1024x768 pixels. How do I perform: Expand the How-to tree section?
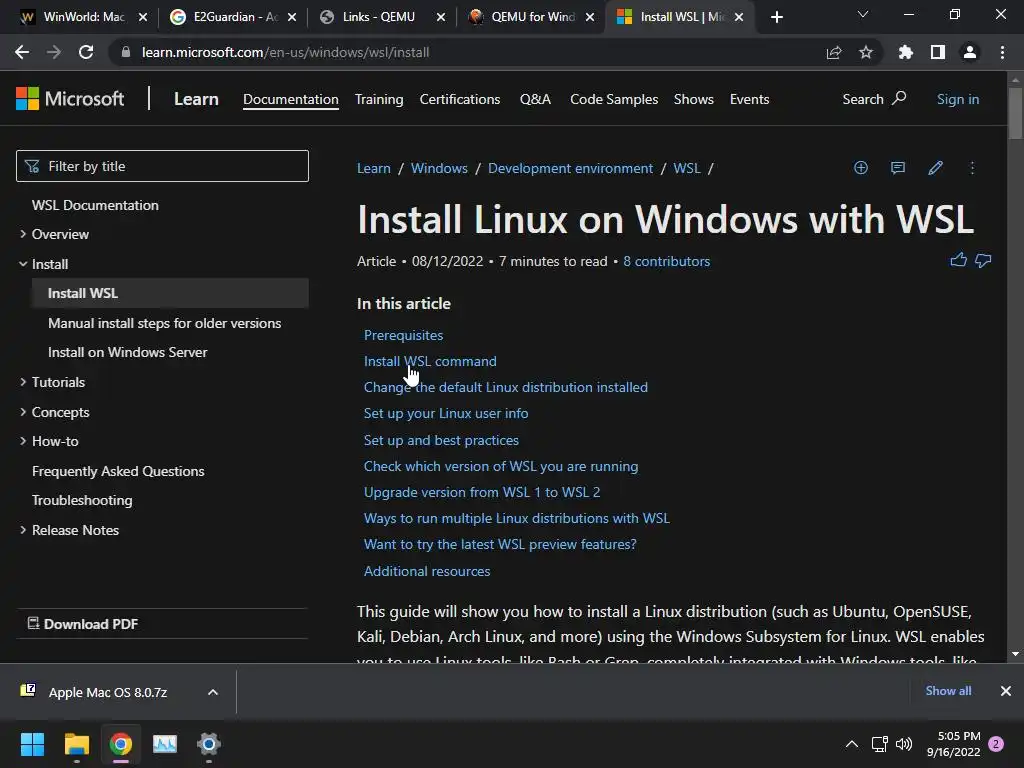[x=23, y=441]
